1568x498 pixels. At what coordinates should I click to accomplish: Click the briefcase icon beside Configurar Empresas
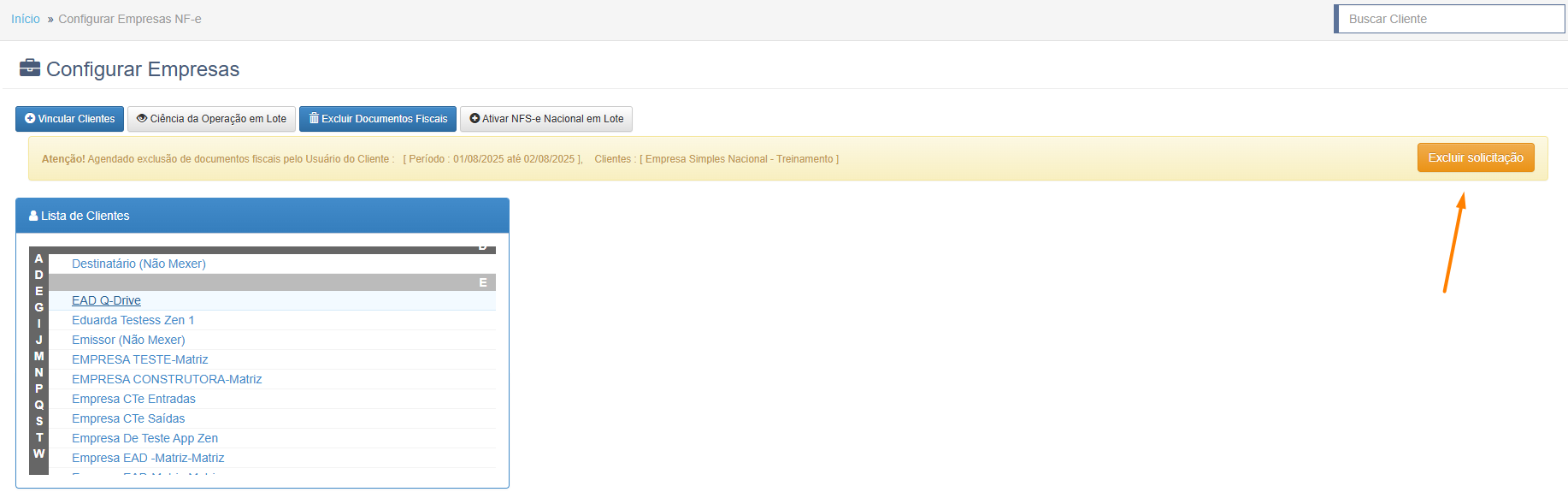tap(30, 68)
